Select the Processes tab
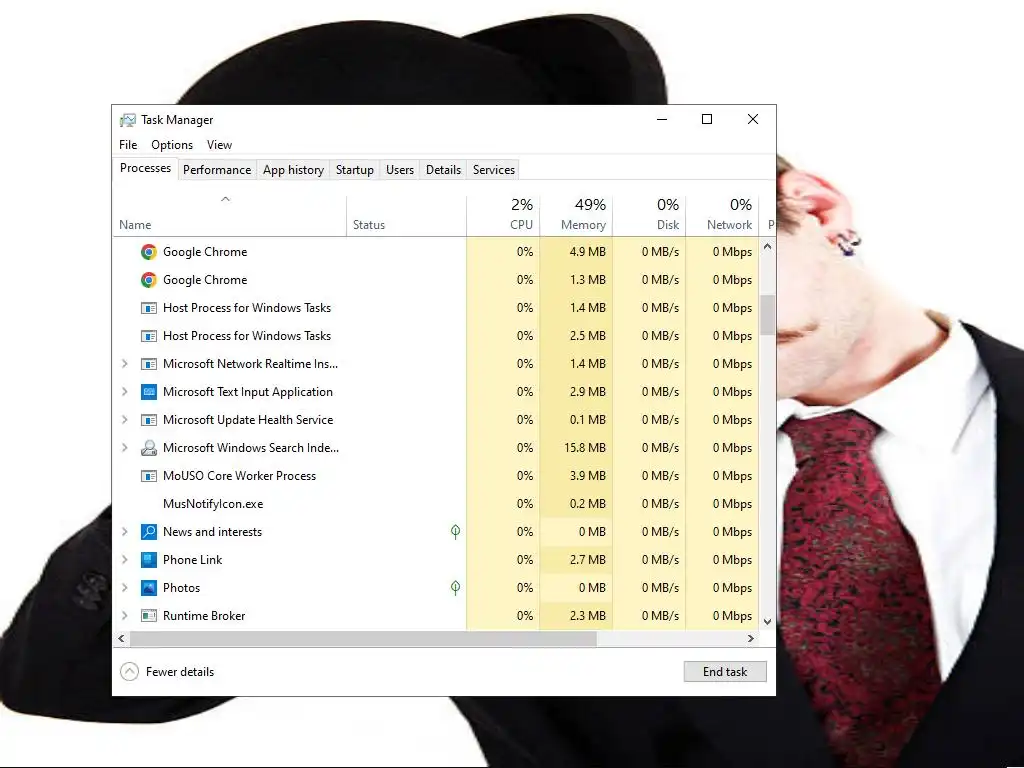This screenshot has height=768, width=1024. tap(145, 168)
